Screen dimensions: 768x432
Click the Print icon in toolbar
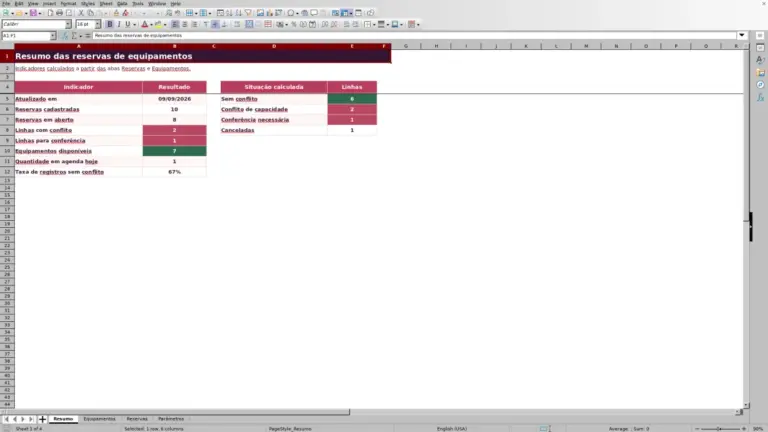[59, 13]
